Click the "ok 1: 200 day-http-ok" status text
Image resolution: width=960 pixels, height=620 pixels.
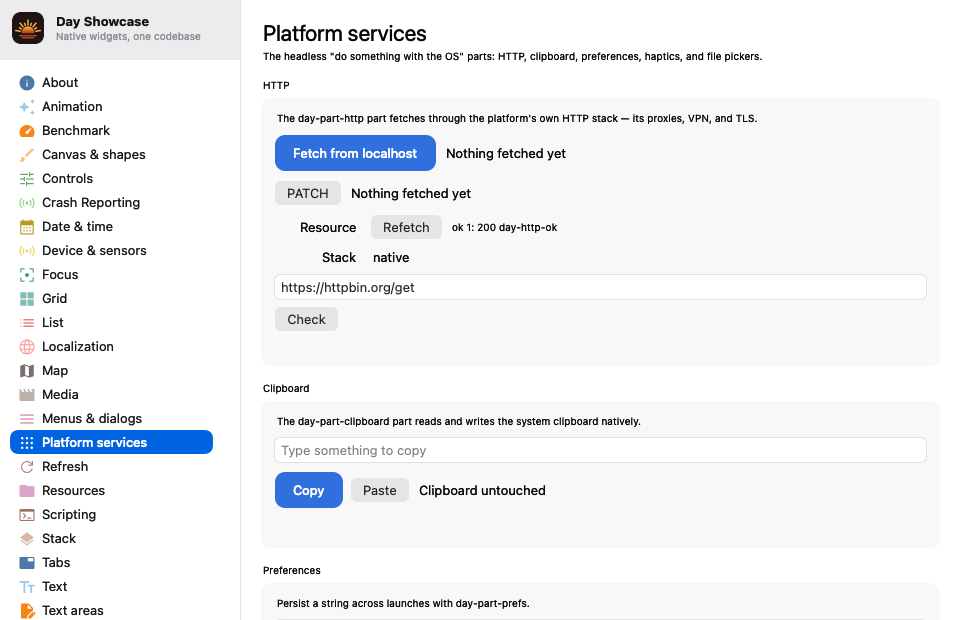[504, 228]
